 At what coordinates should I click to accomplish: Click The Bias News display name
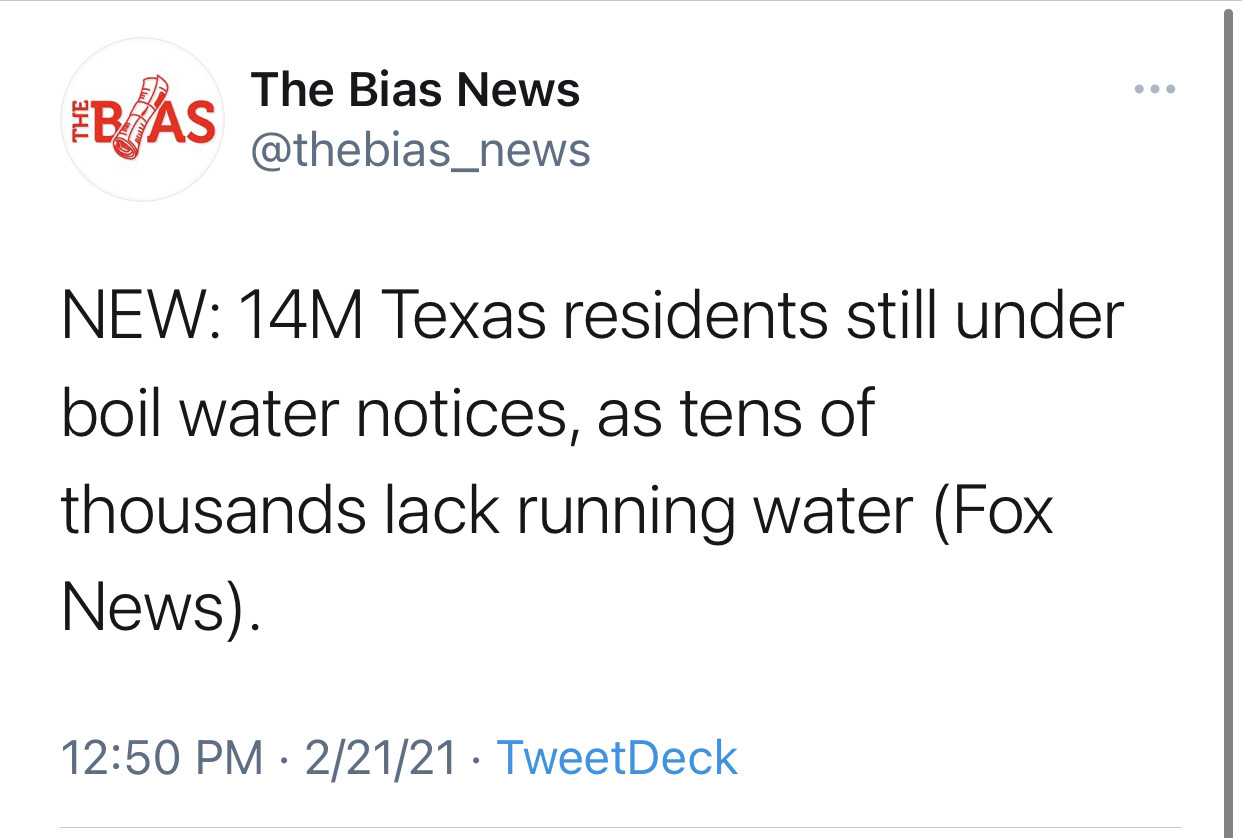(x=415, y=91)
